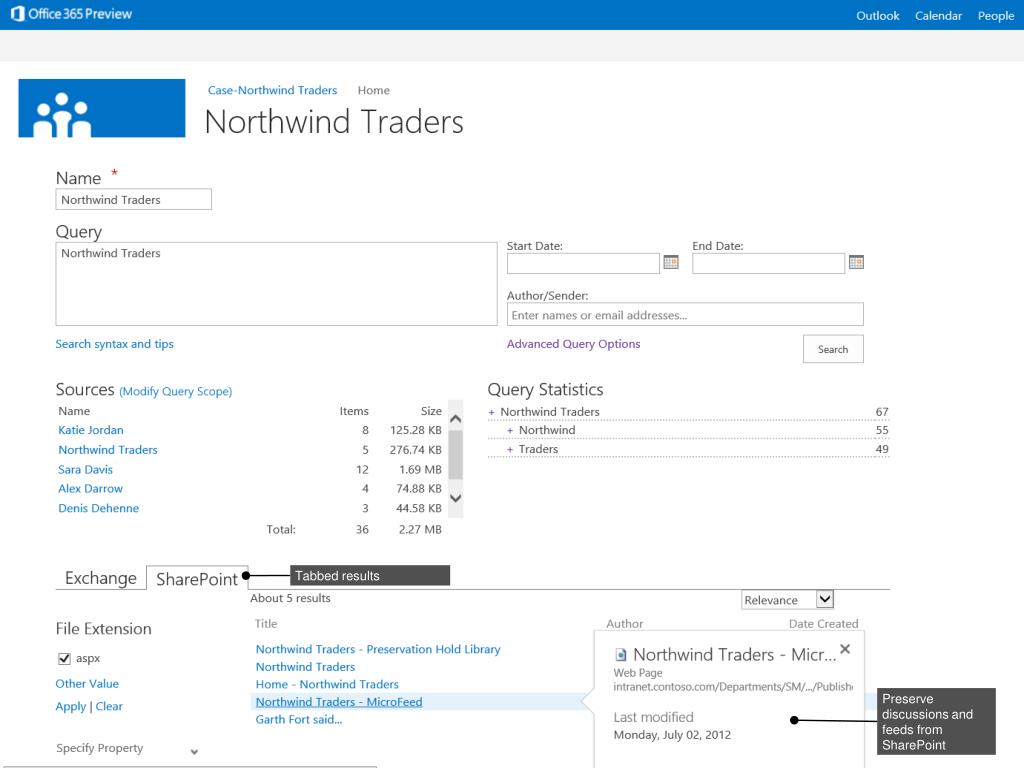The height and width of the screenshot is (768, 1024).
Task: Open the Relevance sort dropdown
Action: [788, 600]
